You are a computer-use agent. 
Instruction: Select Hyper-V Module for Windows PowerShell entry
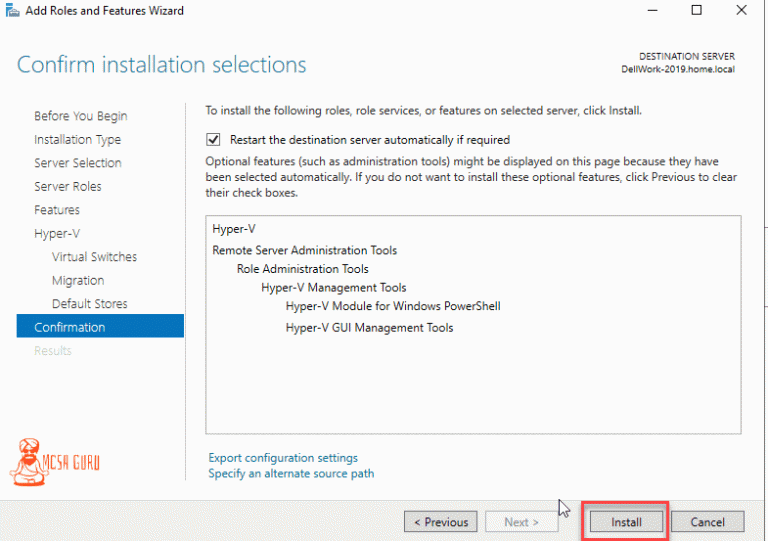tap(393, 306)
